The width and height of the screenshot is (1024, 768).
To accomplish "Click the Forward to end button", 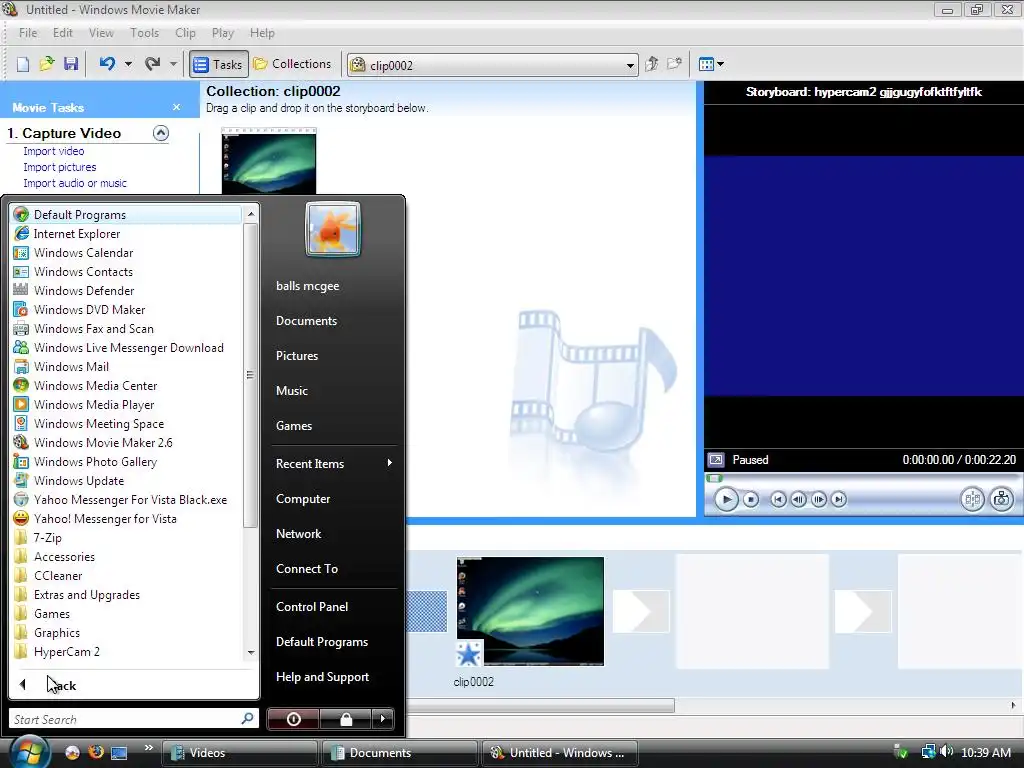I will (839, 500).
